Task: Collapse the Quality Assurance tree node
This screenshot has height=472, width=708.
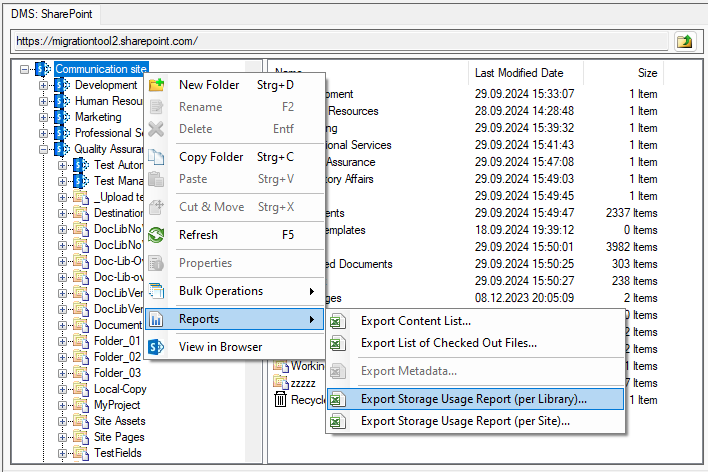Action: coord(43,149)
